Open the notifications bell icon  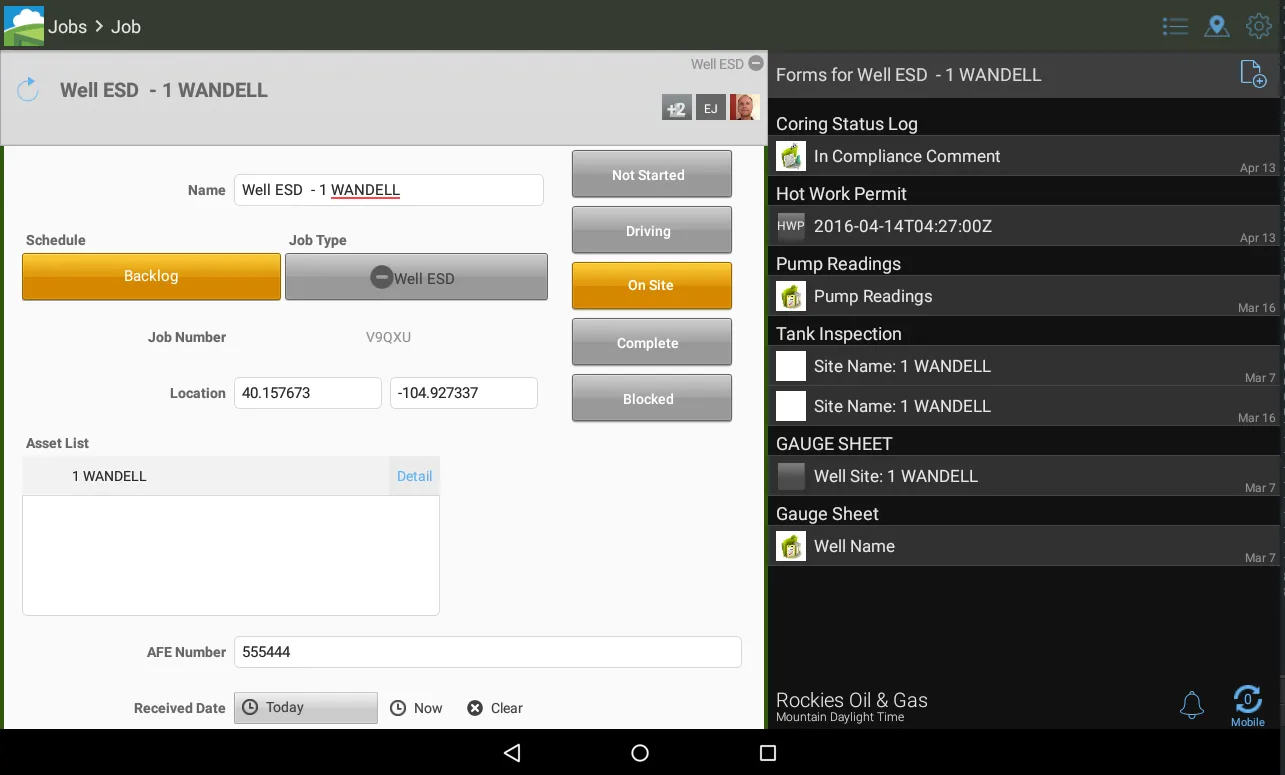1191,705
